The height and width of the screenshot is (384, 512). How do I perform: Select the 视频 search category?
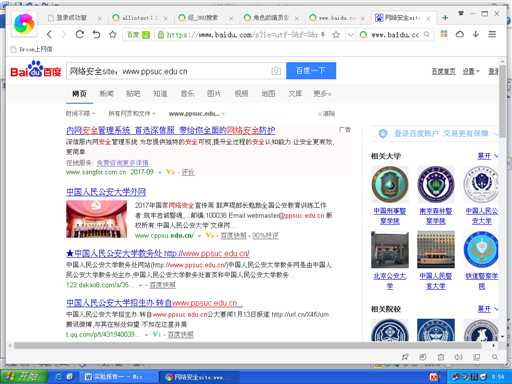pos(241,94)
